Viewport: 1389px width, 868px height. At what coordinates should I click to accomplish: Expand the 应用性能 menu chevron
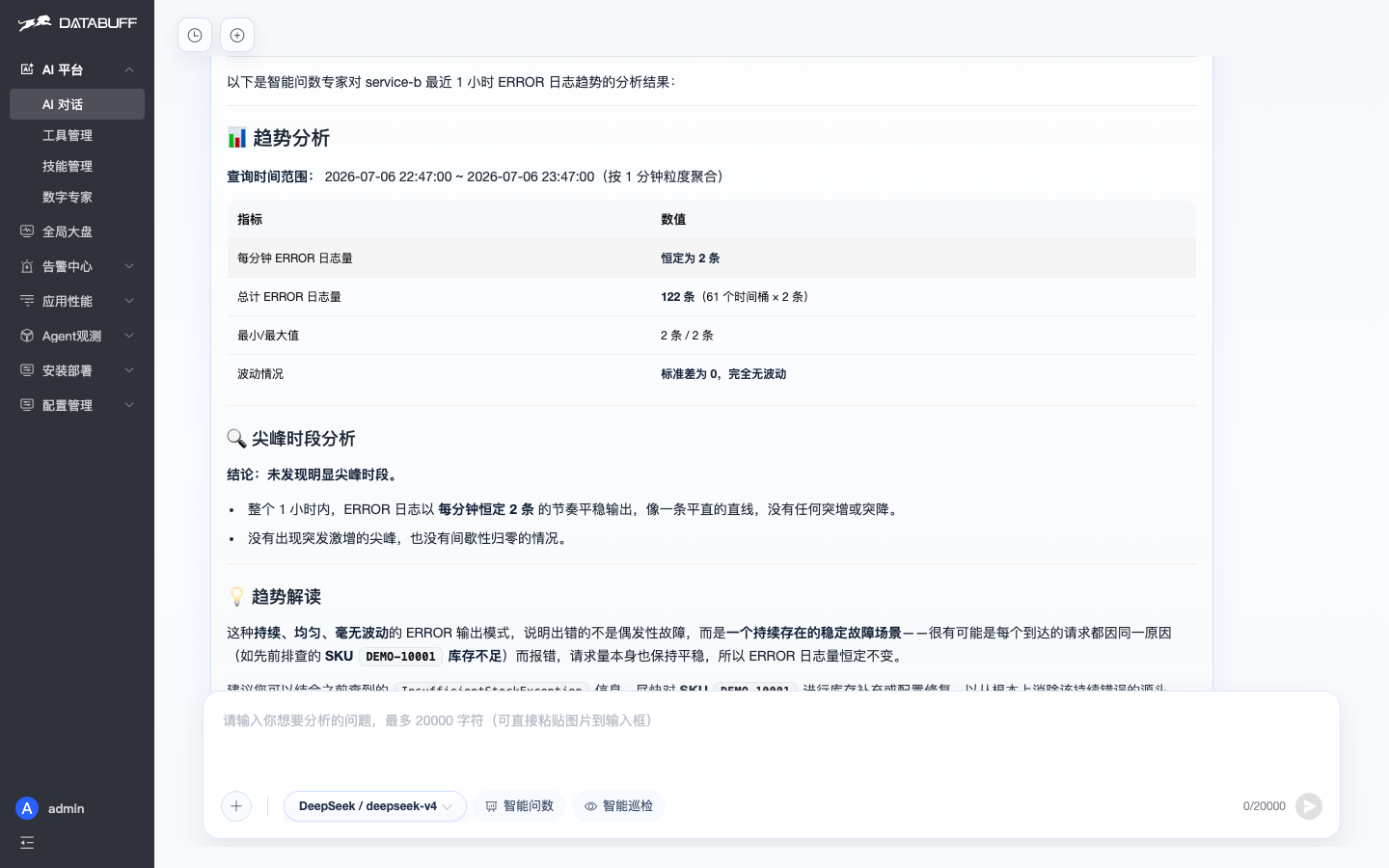pos(129,301)
